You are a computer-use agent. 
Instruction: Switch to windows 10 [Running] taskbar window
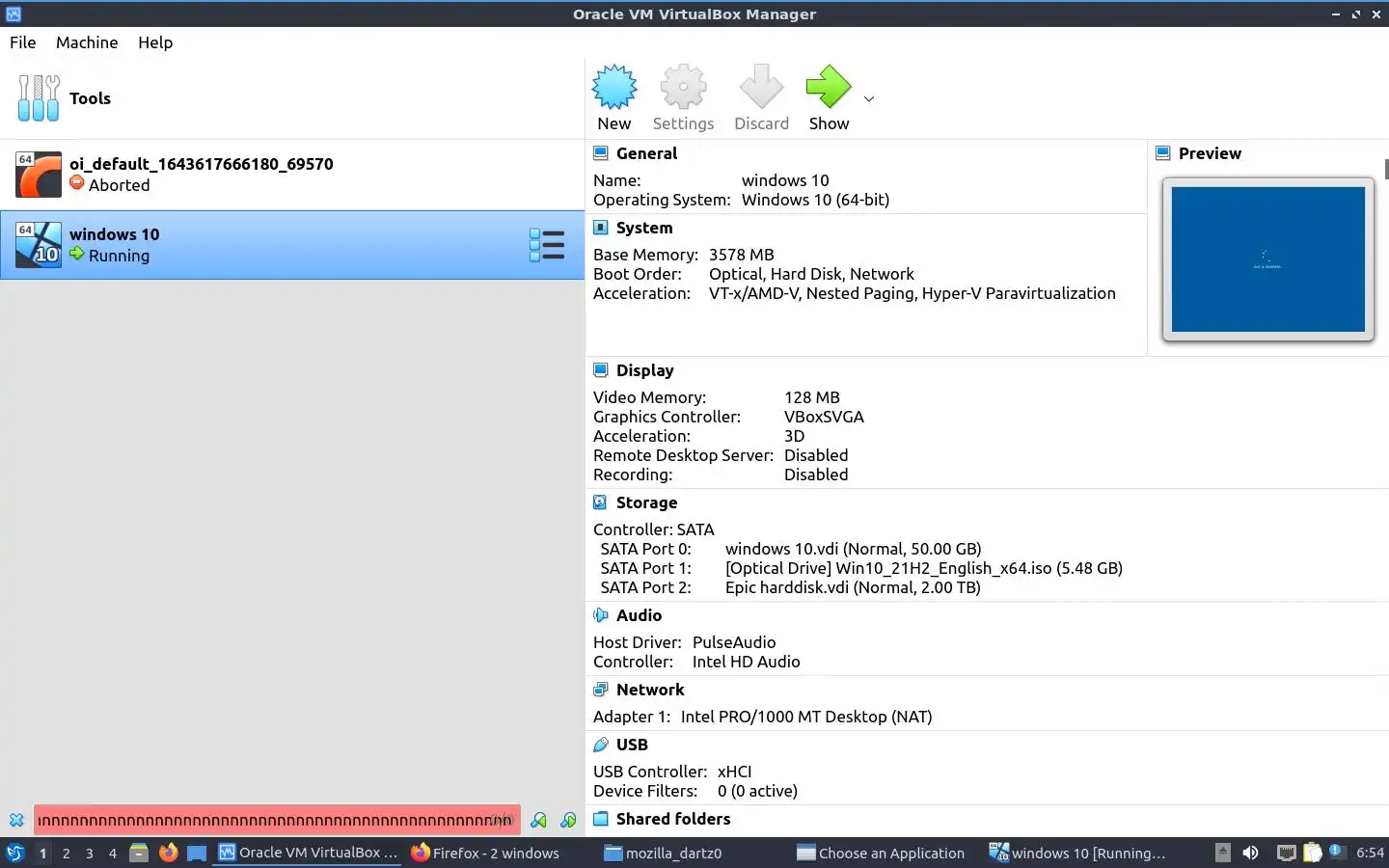(x=1077, y=853)
